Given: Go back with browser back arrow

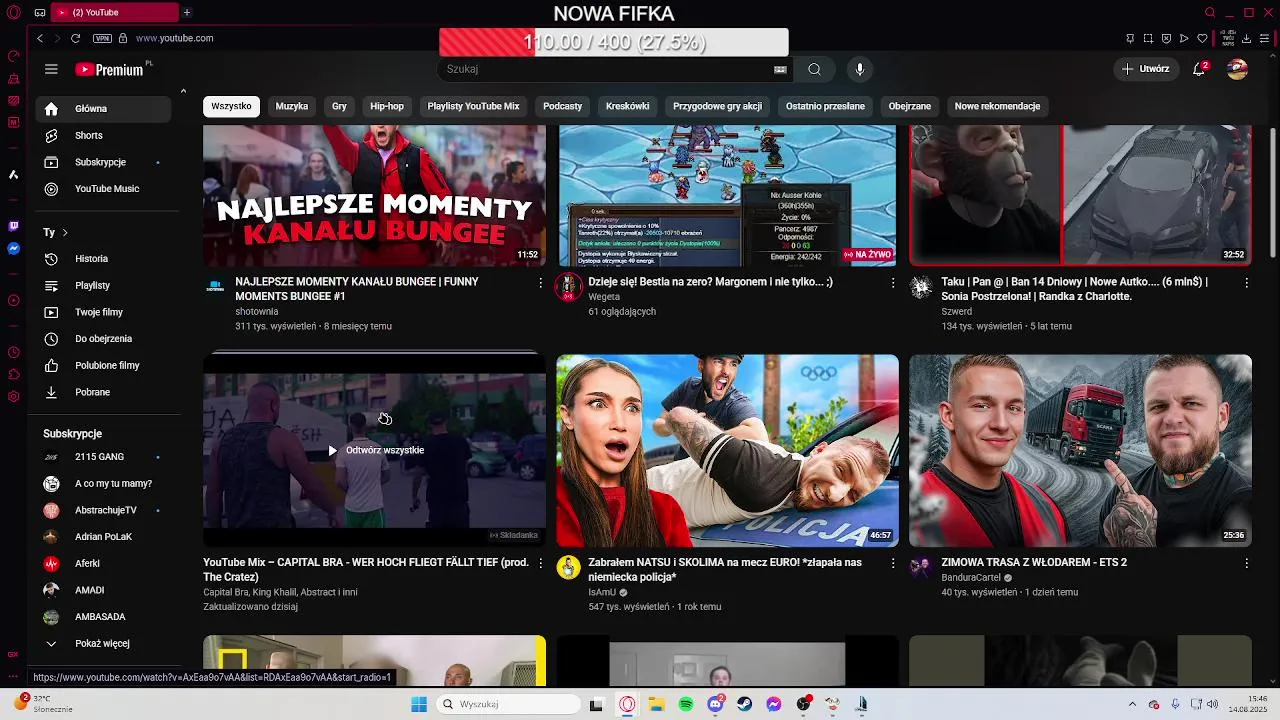Looking at the screenshot, I should click(x=40, y=38).
